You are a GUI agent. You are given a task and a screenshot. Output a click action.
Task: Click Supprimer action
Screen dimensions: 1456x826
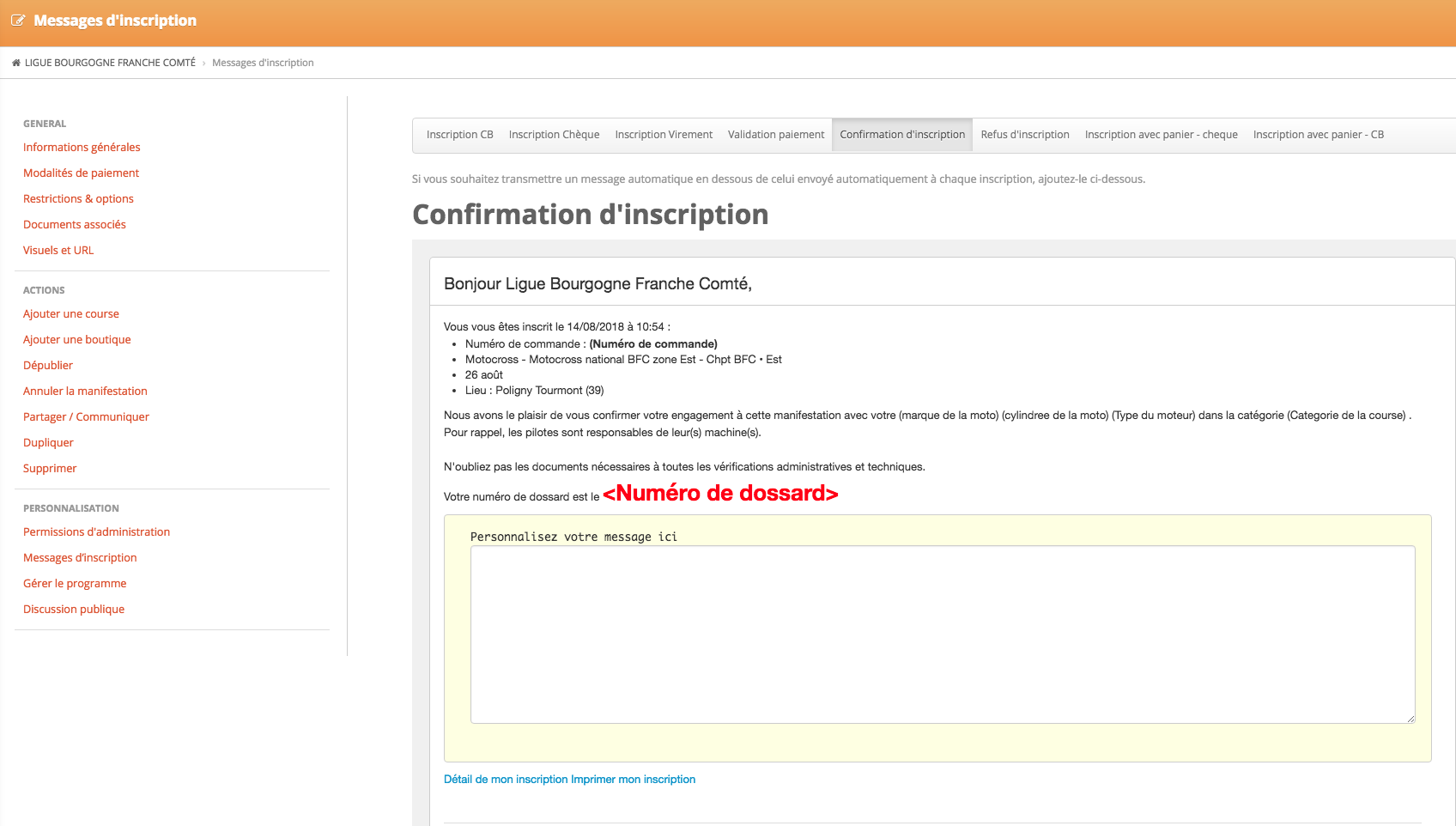(50, 468)
